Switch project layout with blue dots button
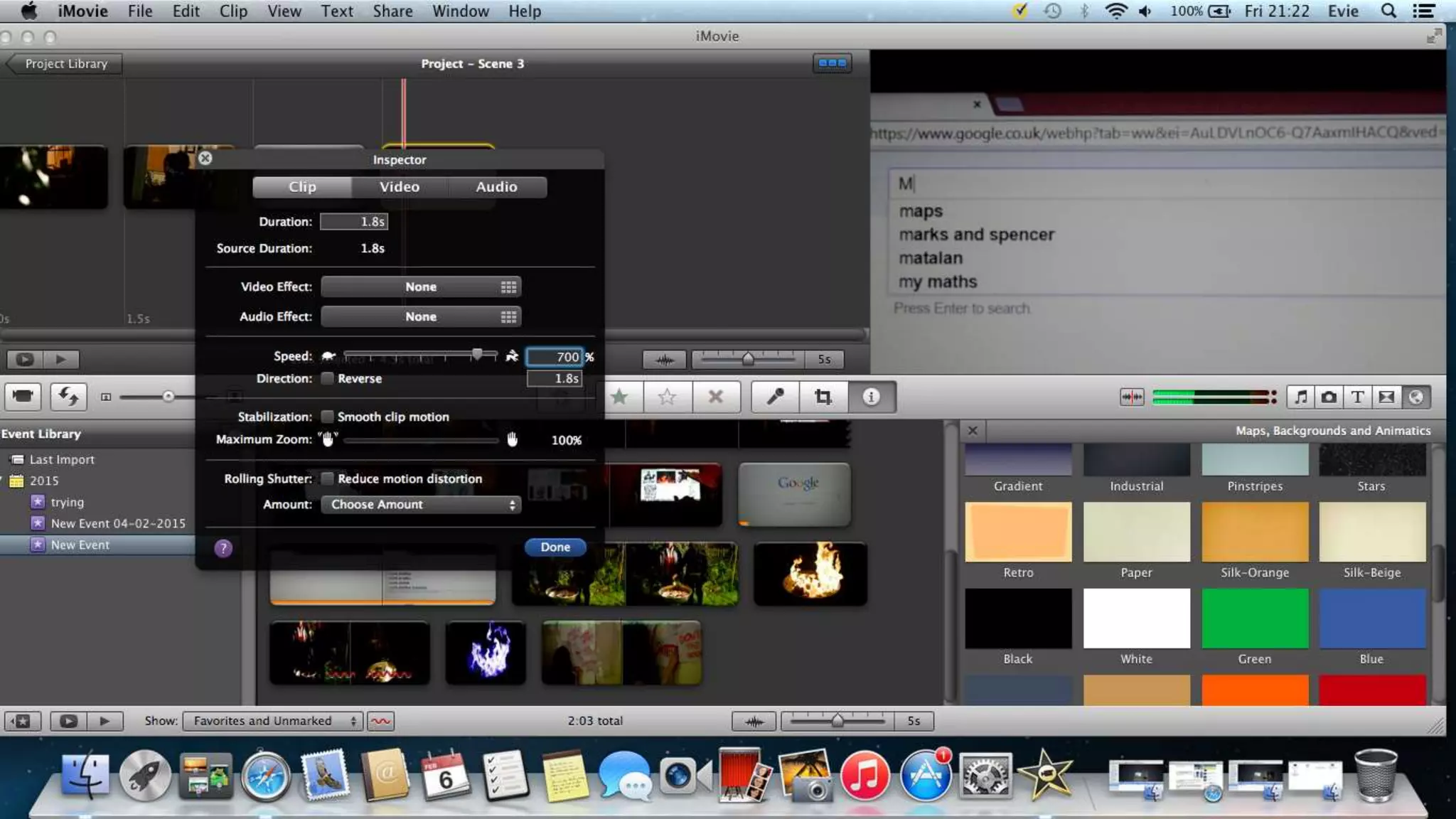 (832, 63)
